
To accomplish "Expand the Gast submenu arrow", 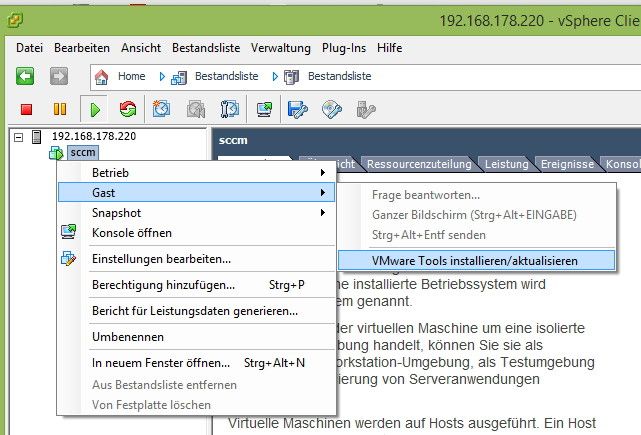I will coord(323,193).
